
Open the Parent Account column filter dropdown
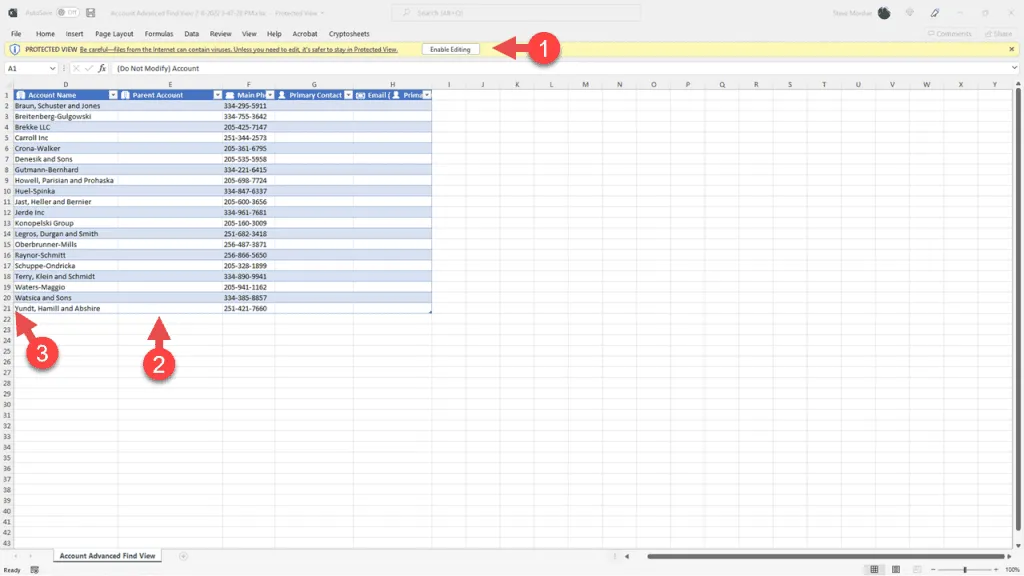(x=216, y=95)
